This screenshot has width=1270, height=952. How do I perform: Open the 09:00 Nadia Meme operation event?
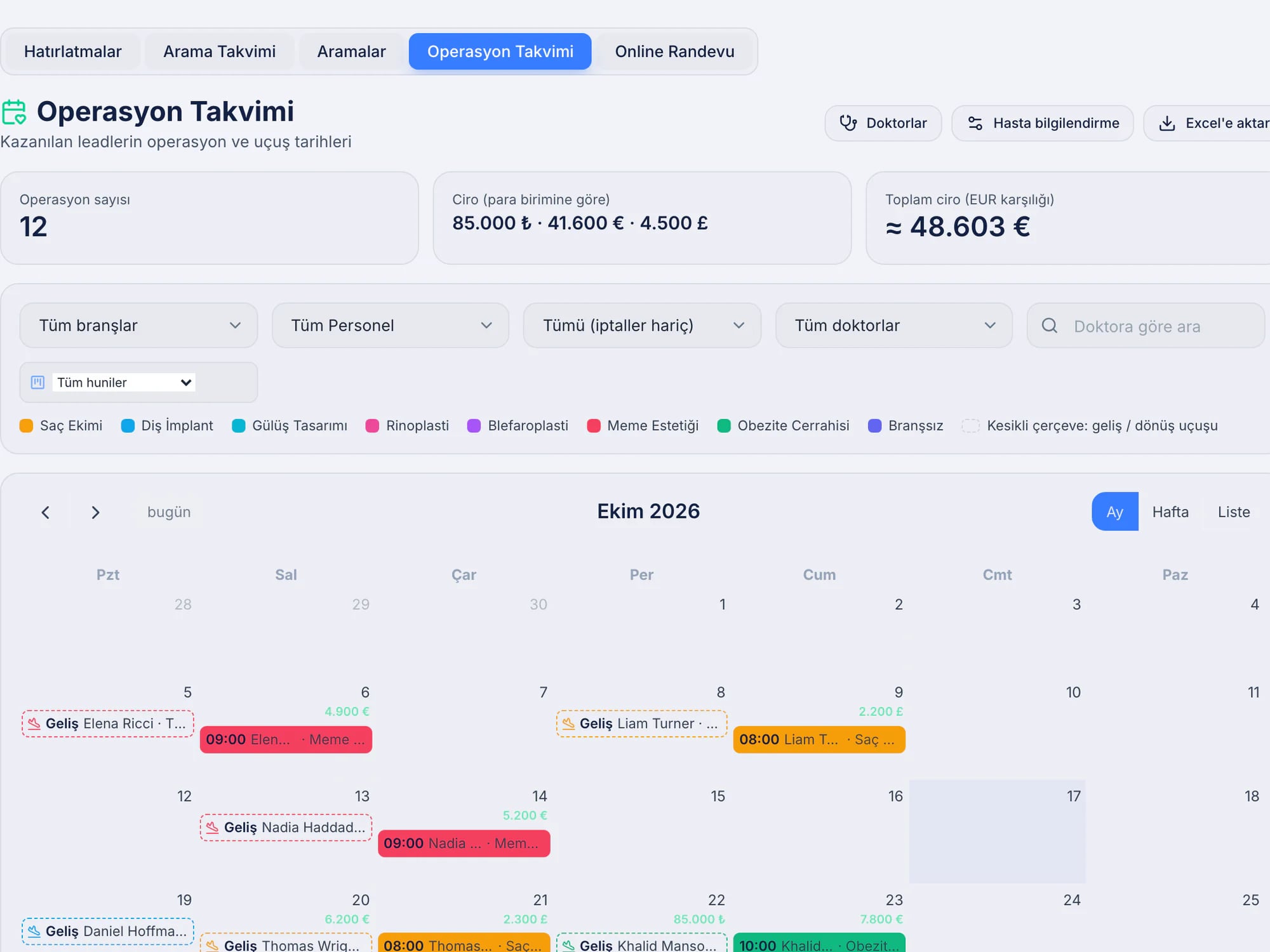[x=464, y=843]
